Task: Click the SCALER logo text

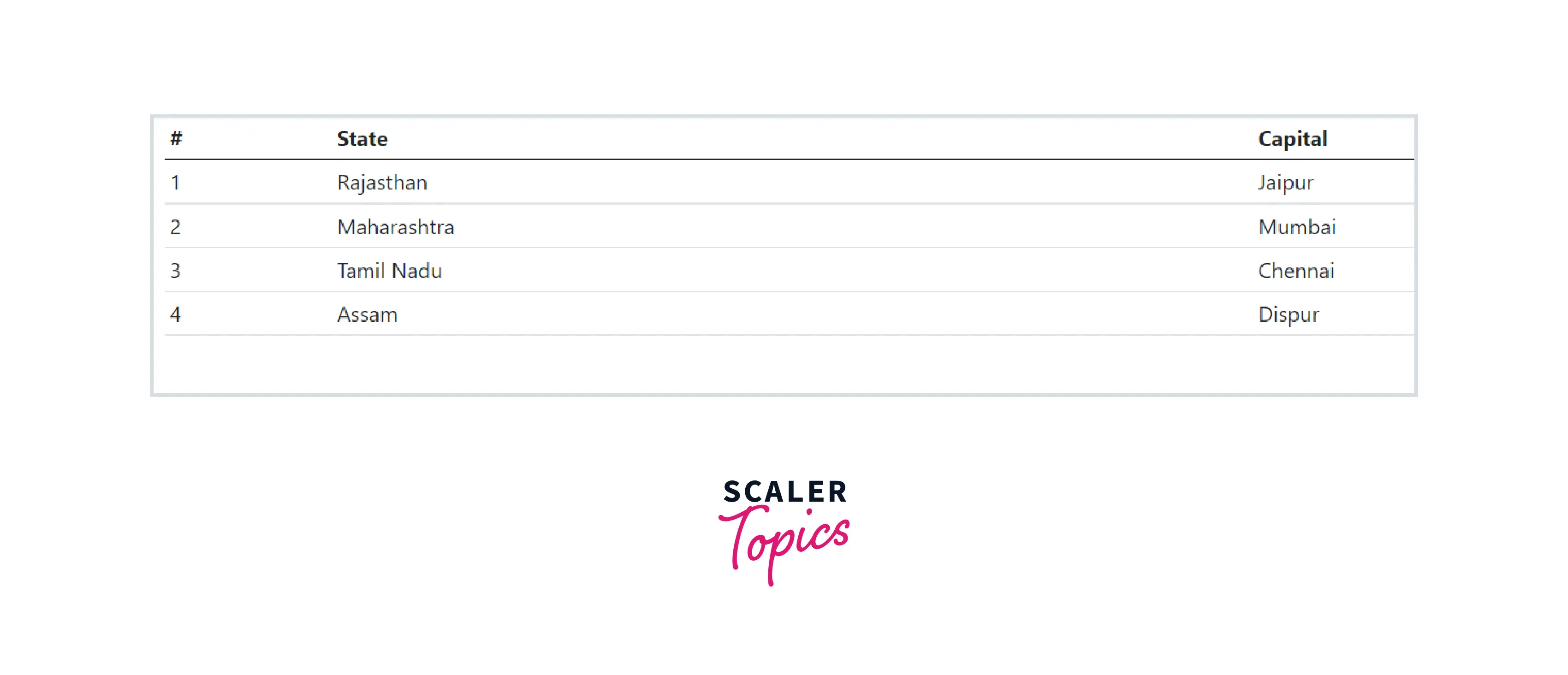Action: (x=784, y=492)
